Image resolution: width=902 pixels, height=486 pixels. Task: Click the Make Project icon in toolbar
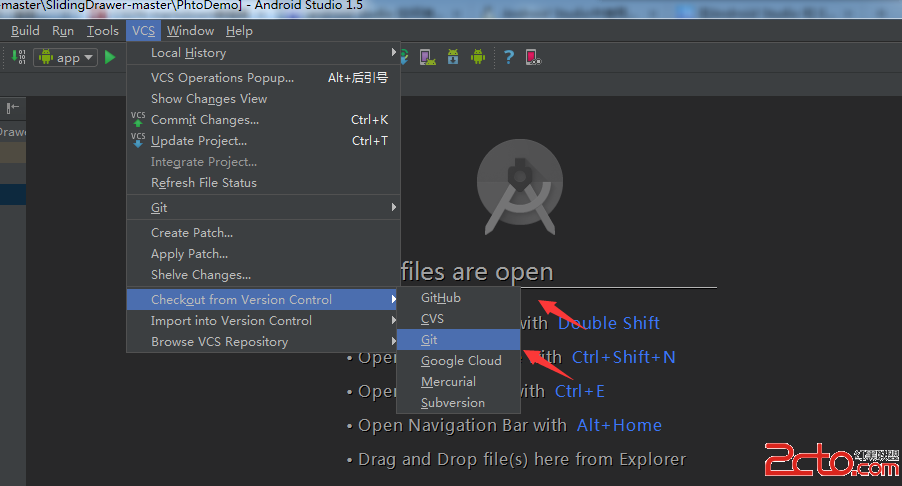pos(18,57)
